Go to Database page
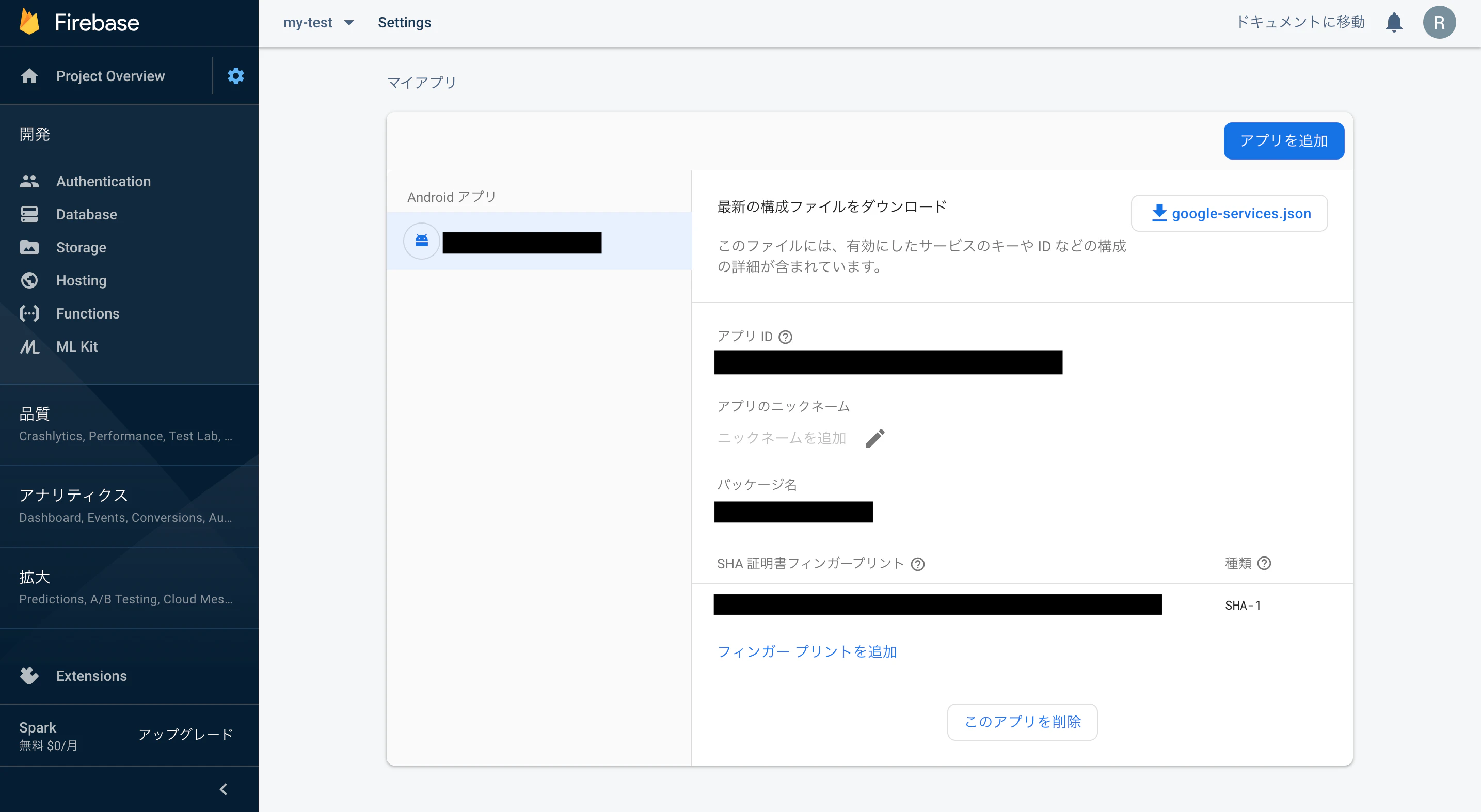The height and width of the screenshot is (812, 1481). pos(86,215)
